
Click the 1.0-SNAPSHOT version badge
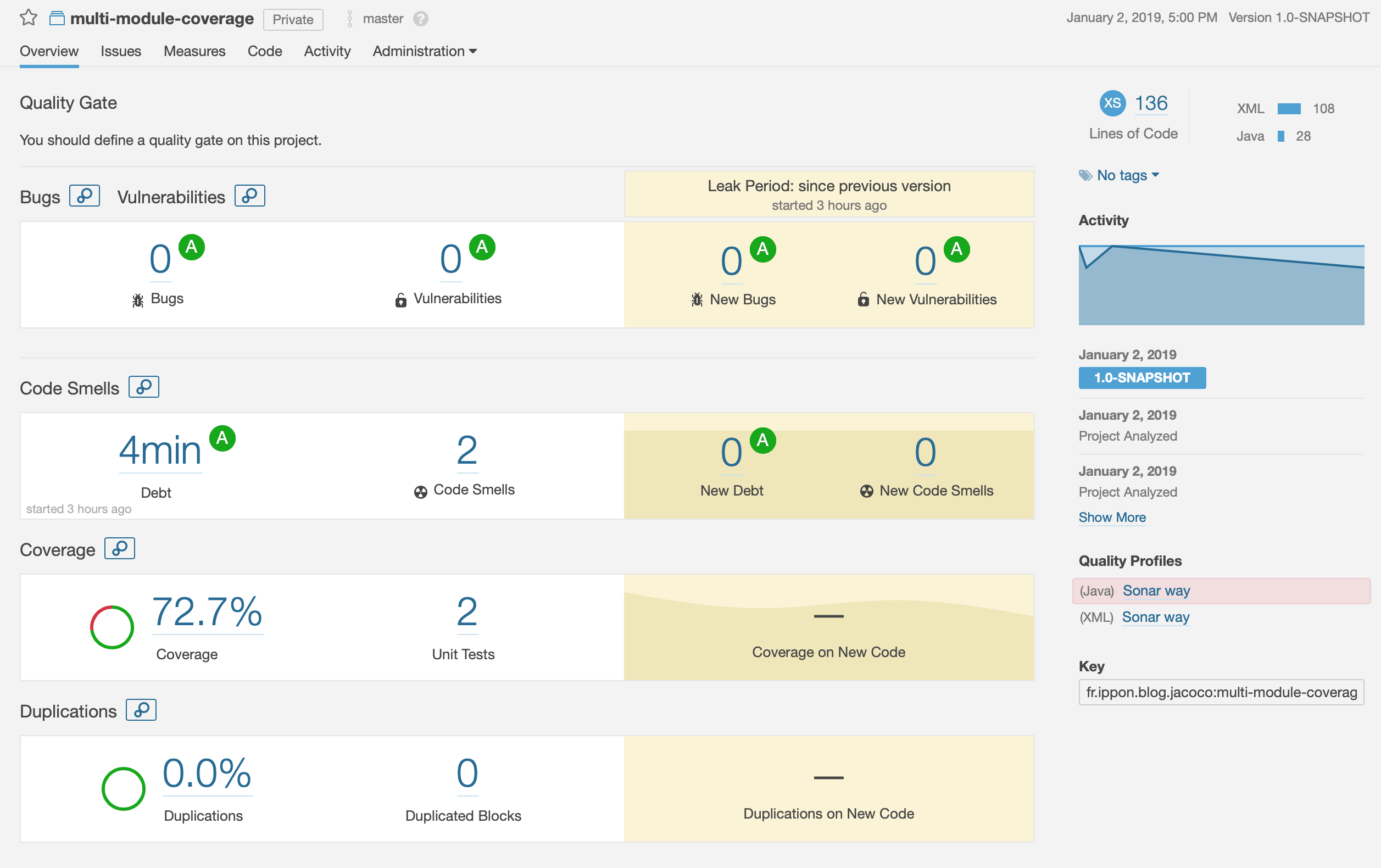point(1141,378)
